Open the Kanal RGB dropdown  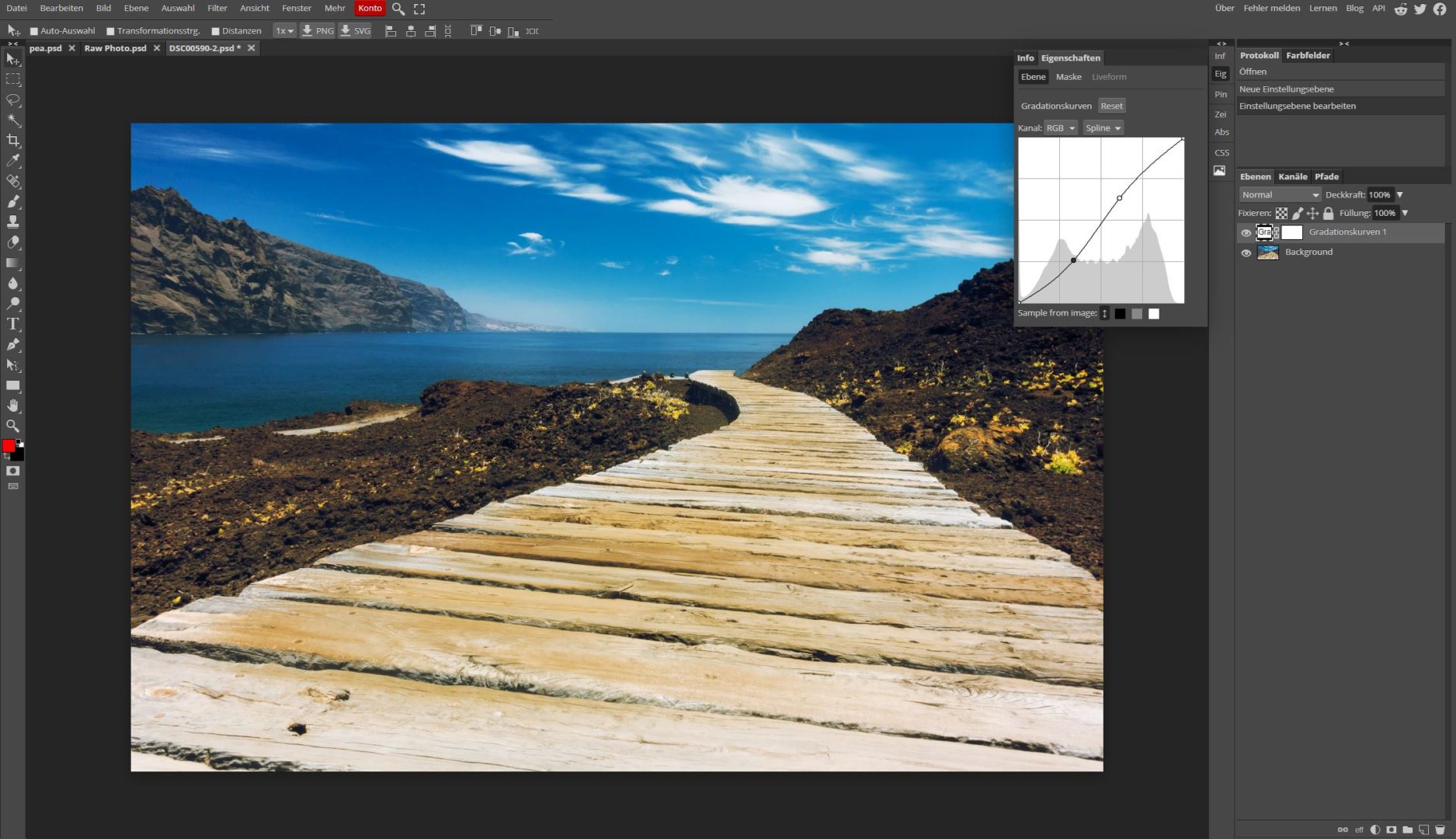(x=1060, y=127)
